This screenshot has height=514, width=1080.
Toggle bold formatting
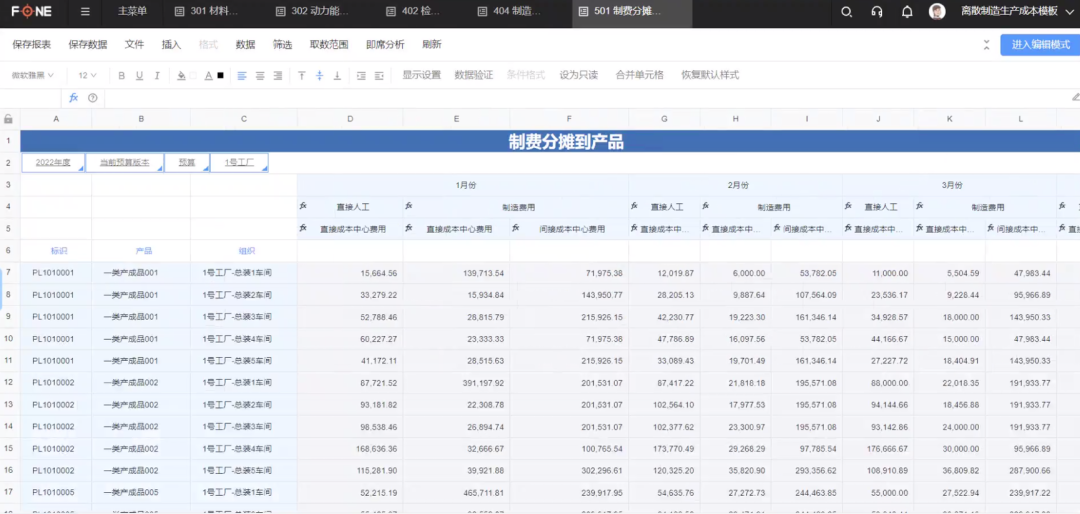pyautogui.click(x=122, y=76)
